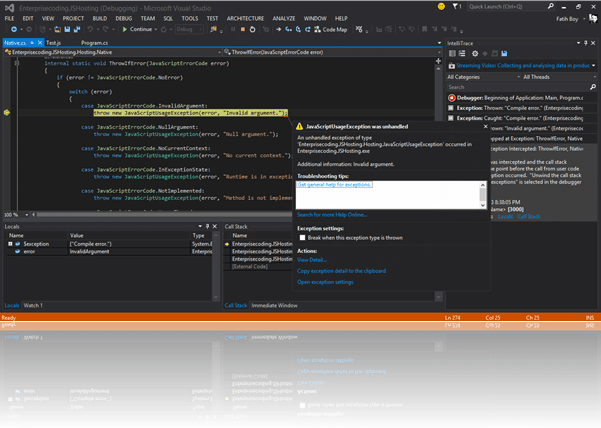Open the Debug configuration dropdown
Viewport: 601px width, 428px height.
point(189,29)
